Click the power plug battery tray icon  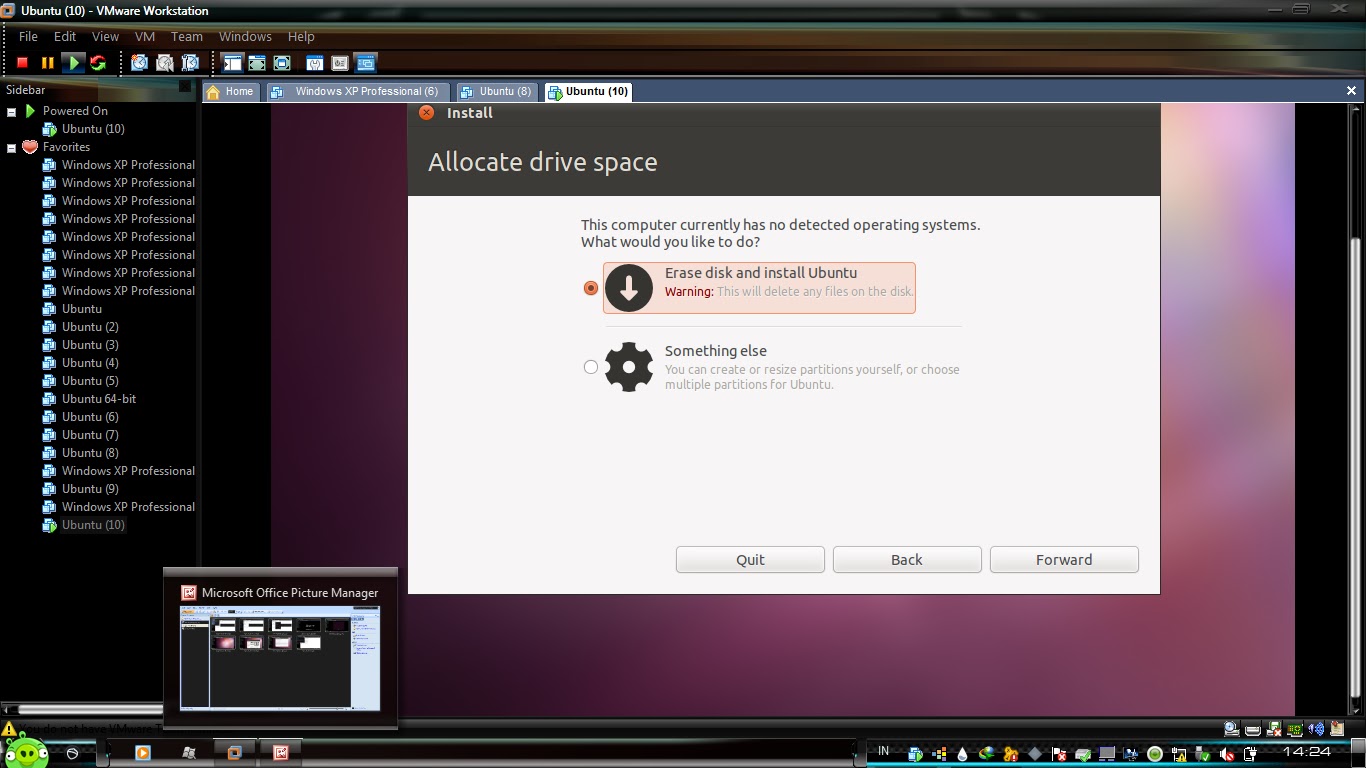(1250, 753)
